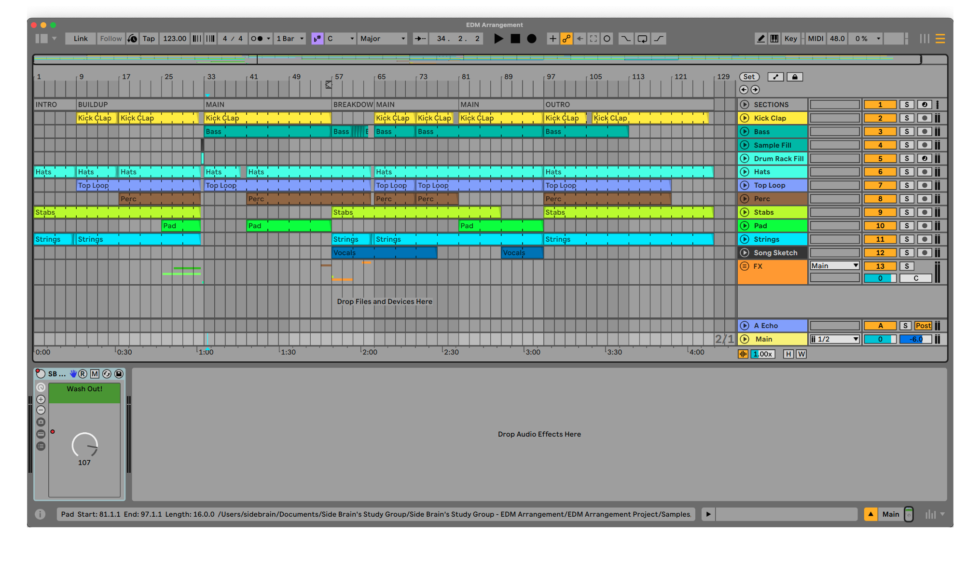Open the Main track 1/2 output dropdown
Image resolution: width=980 pixels, height=563 pixels.
pyautogui.click(x=834, y=339)
